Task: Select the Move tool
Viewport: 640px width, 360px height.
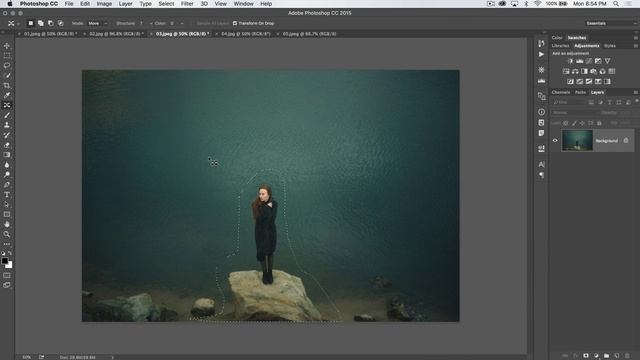Action: [7, 46]
